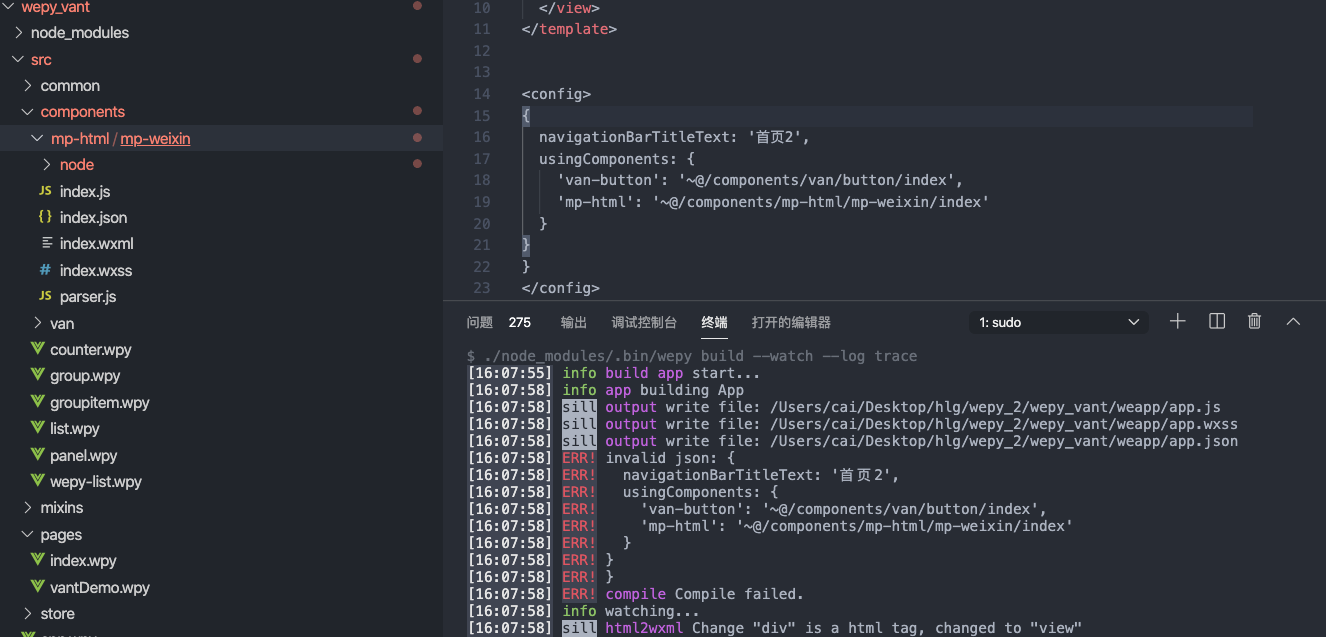This screenshot has width=1326, height=637.
Task: Open index.json file
Action: pos(93,217)
